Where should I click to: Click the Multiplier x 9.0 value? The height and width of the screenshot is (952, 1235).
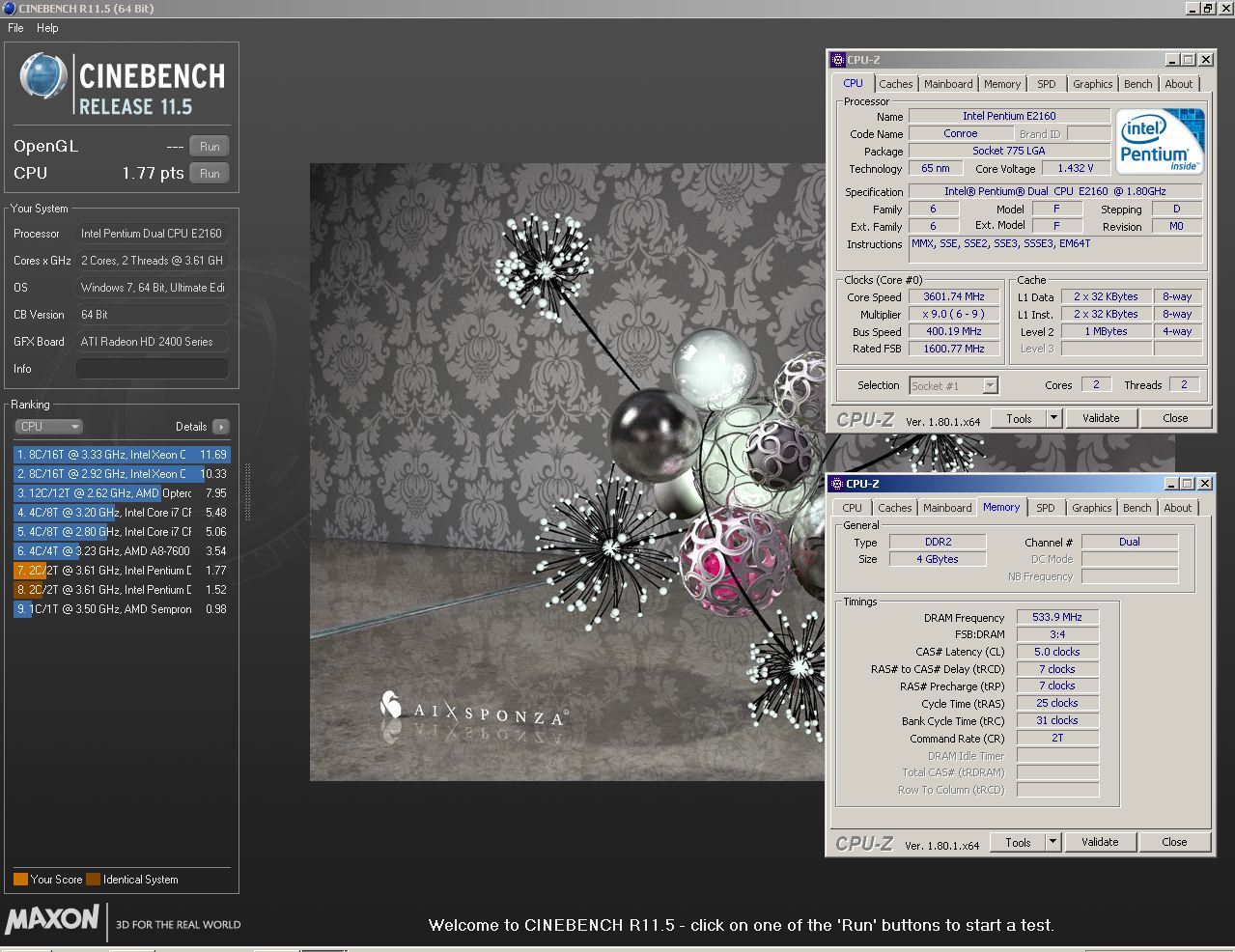click(954, 315)
